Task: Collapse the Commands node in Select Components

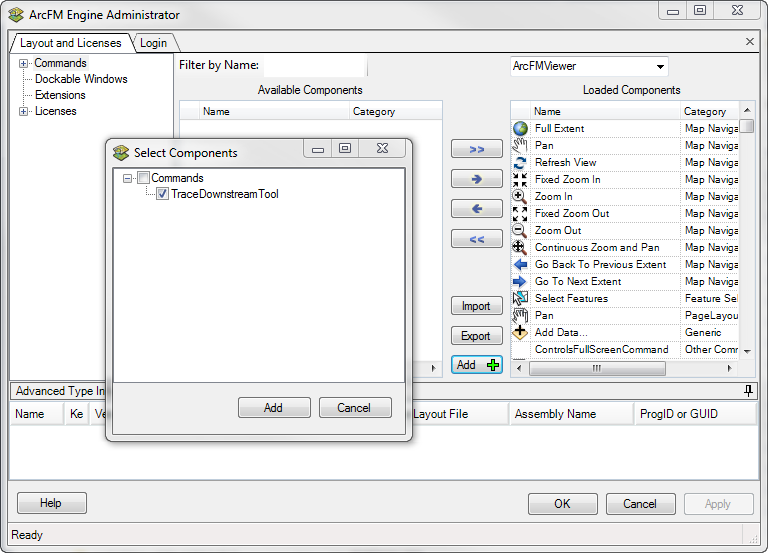Action: 127,178
